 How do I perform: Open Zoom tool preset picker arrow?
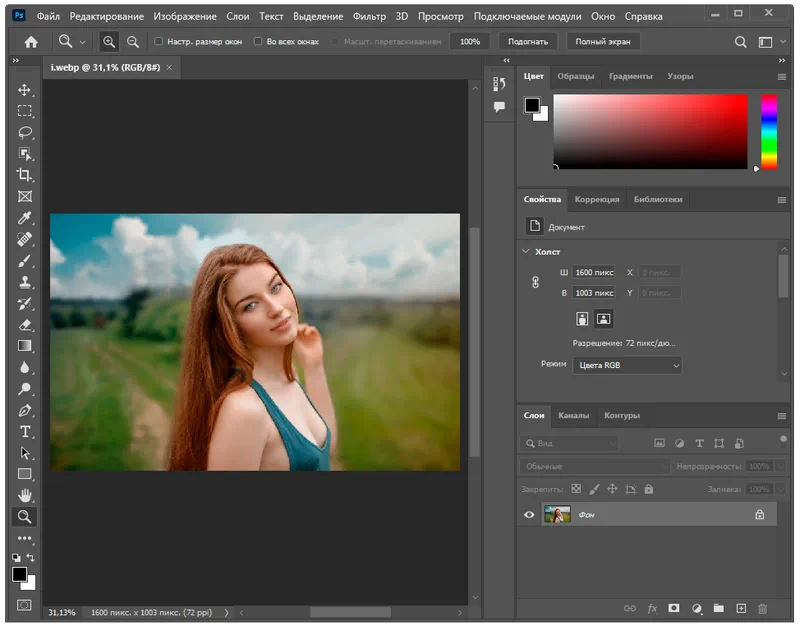click(82, 42)
